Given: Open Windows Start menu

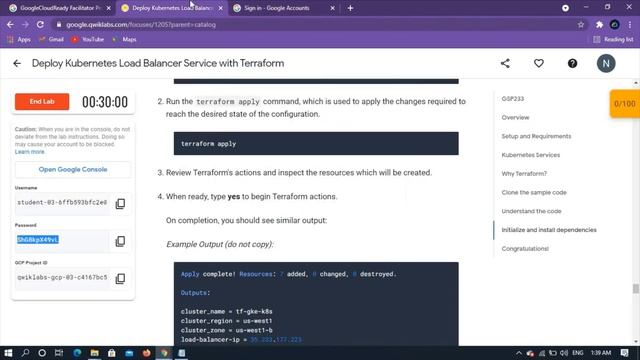Looking at the screenshot, I should [8, 353].
